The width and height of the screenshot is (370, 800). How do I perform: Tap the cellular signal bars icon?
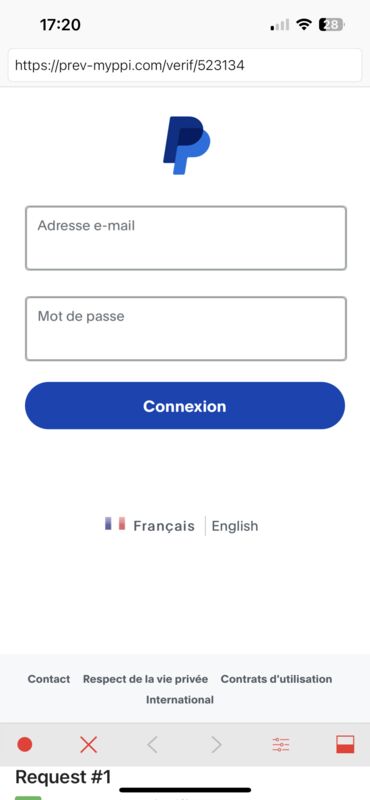[x=280, y=24]
